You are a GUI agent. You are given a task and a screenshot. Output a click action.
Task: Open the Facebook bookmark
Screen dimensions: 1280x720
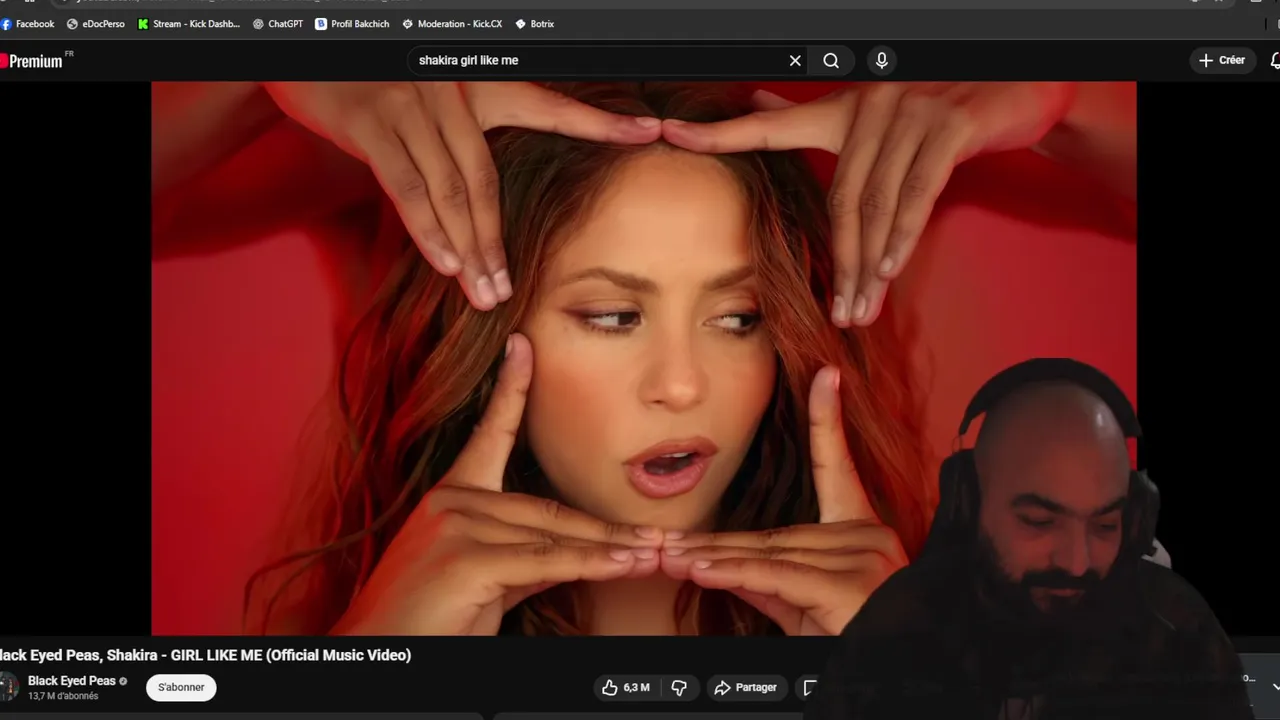28,24
